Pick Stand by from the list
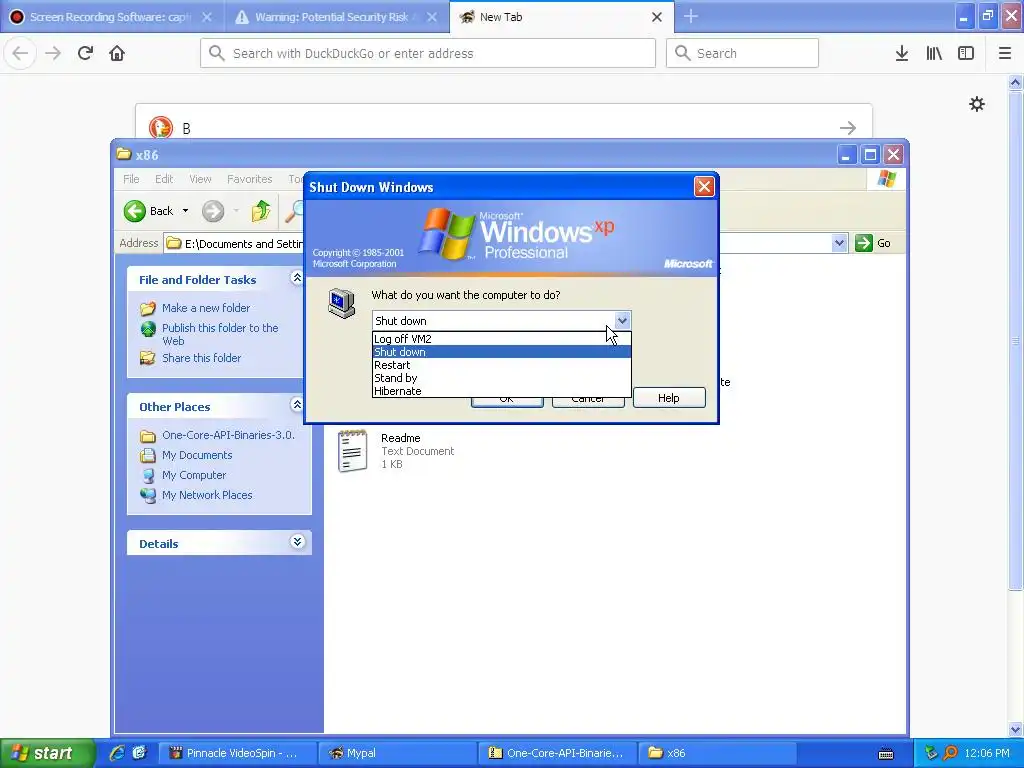 tap(501, 378)
